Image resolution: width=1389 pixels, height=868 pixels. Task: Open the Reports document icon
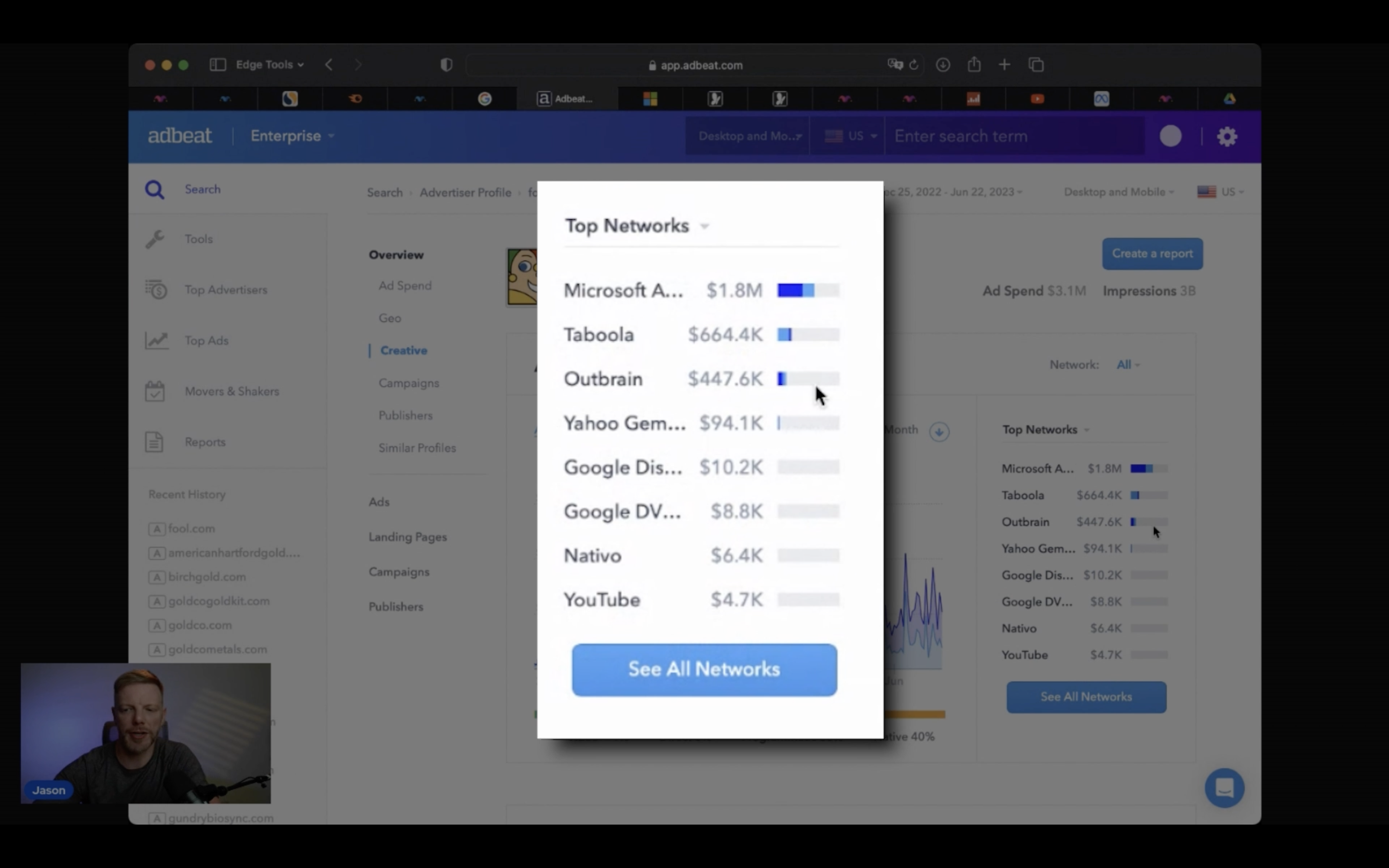point(154,442)
